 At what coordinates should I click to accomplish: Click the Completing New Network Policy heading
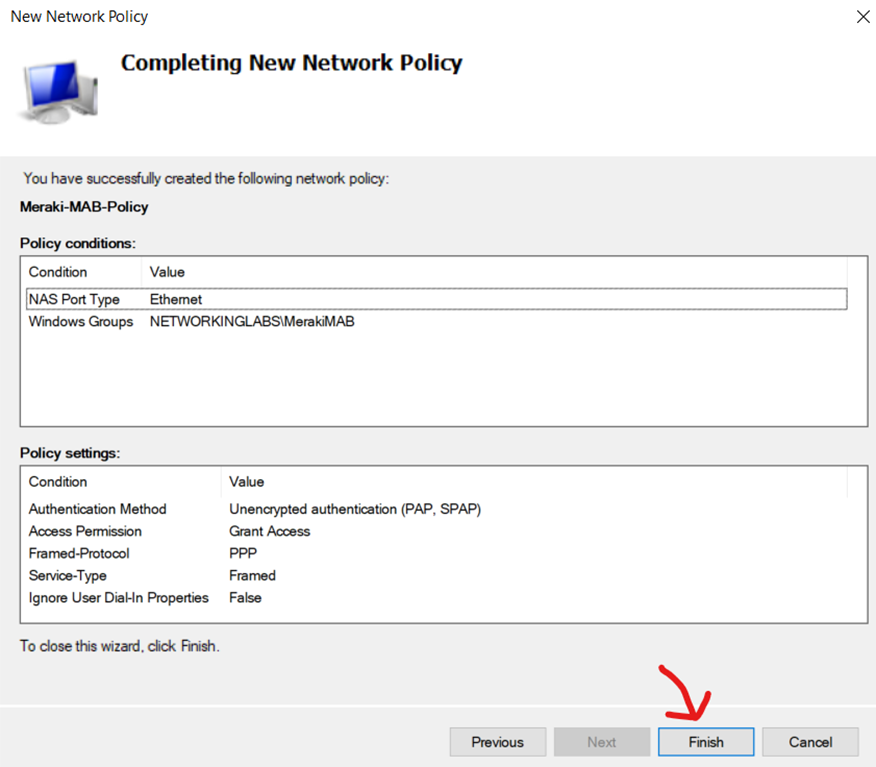pyautogui.click(x=292, y=63)
